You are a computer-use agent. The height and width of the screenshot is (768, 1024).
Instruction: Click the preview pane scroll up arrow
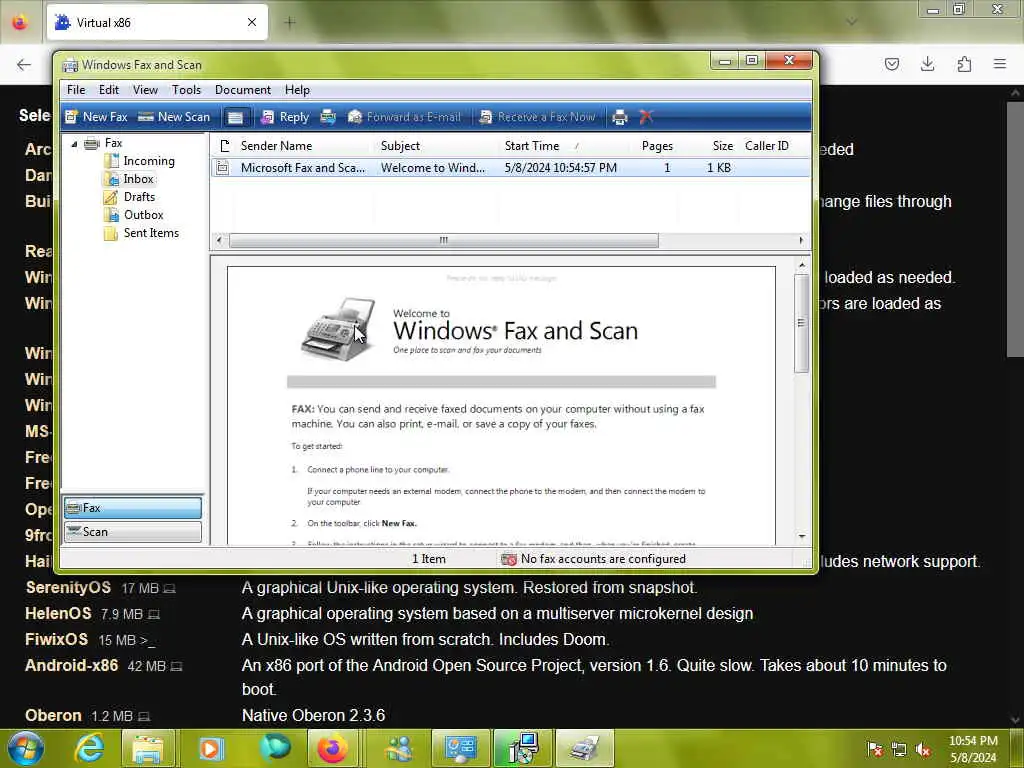click(802, 265)
